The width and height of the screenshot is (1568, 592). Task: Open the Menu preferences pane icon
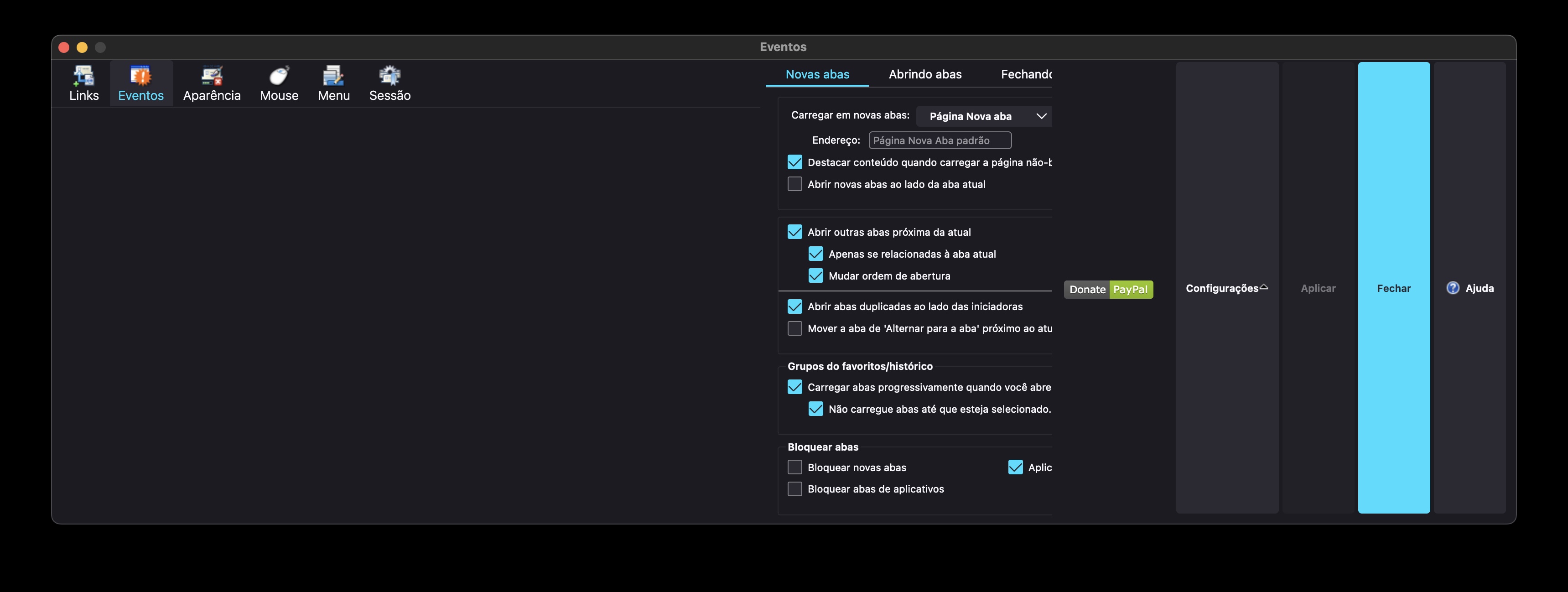pyautogui.click(x=333, y=76)
